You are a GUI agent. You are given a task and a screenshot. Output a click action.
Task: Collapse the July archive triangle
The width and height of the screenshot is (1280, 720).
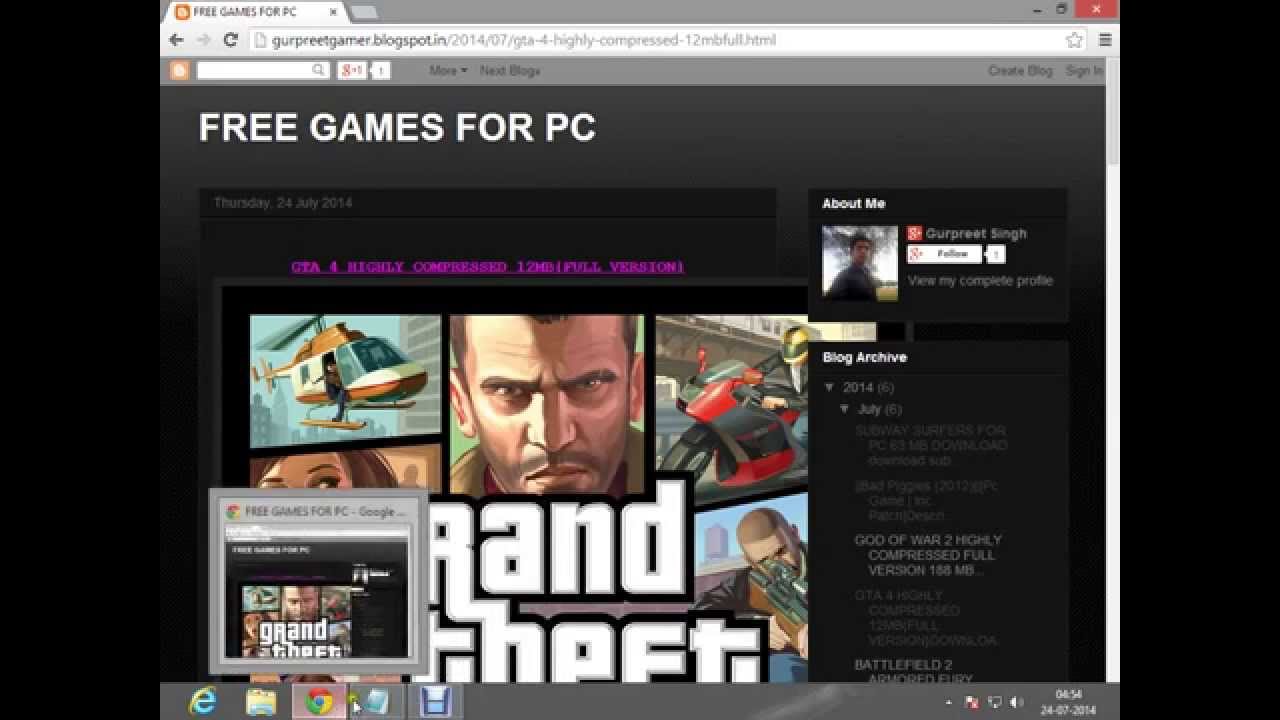[845, 409]
